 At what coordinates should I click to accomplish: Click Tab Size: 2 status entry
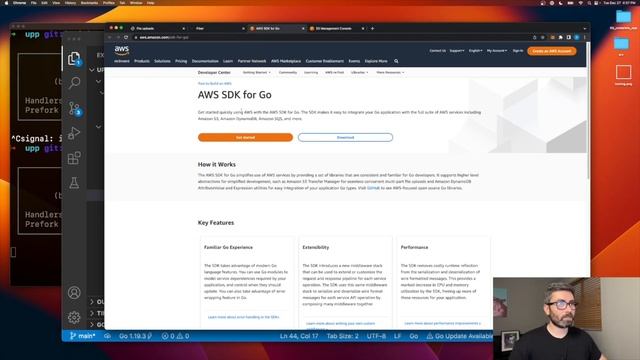point(342,336)
